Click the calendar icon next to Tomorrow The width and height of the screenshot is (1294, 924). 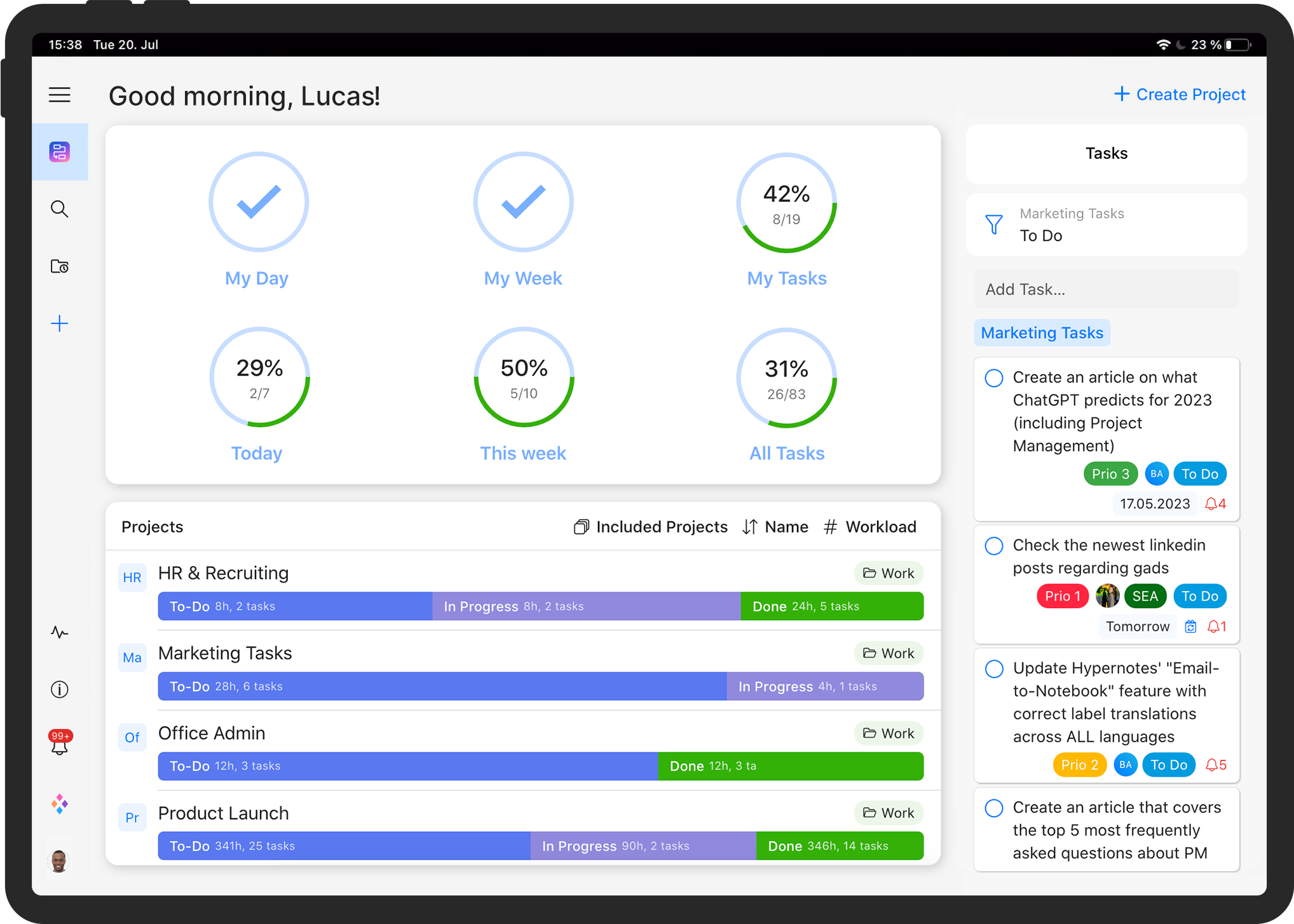click(x=1190, y=627)
